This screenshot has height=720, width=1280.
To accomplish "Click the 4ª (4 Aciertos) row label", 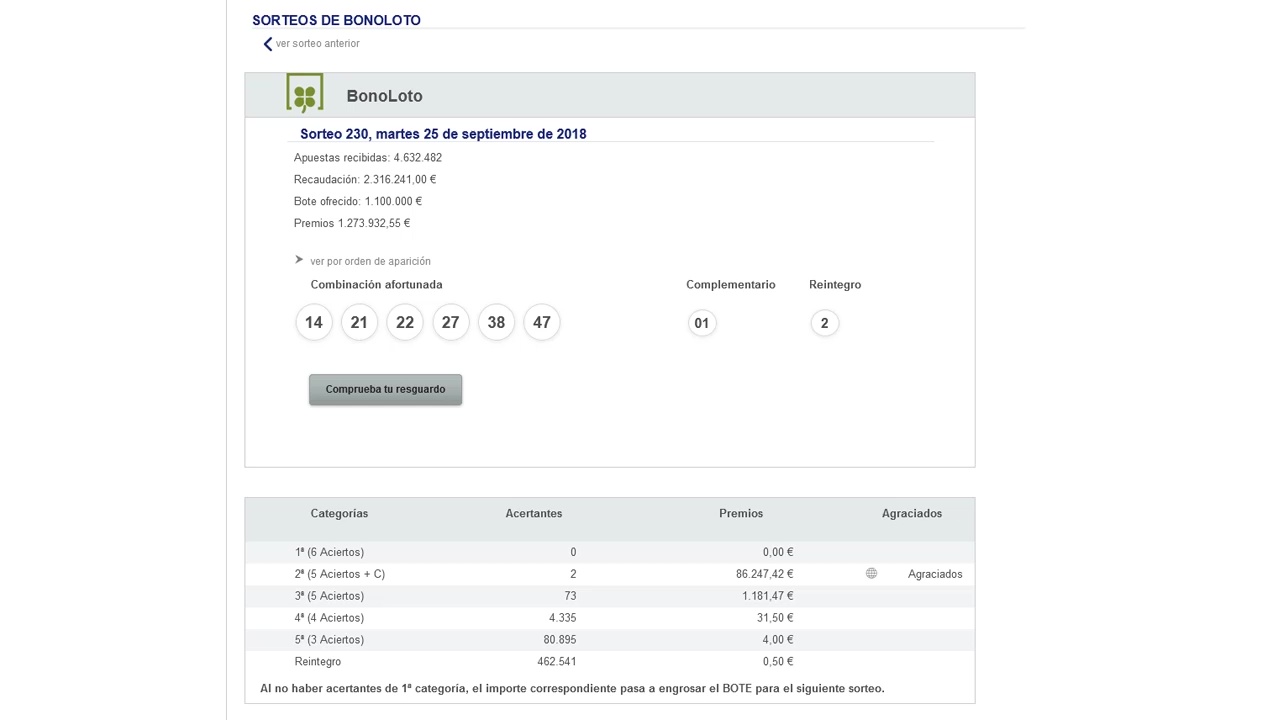I will click(329, 618).
